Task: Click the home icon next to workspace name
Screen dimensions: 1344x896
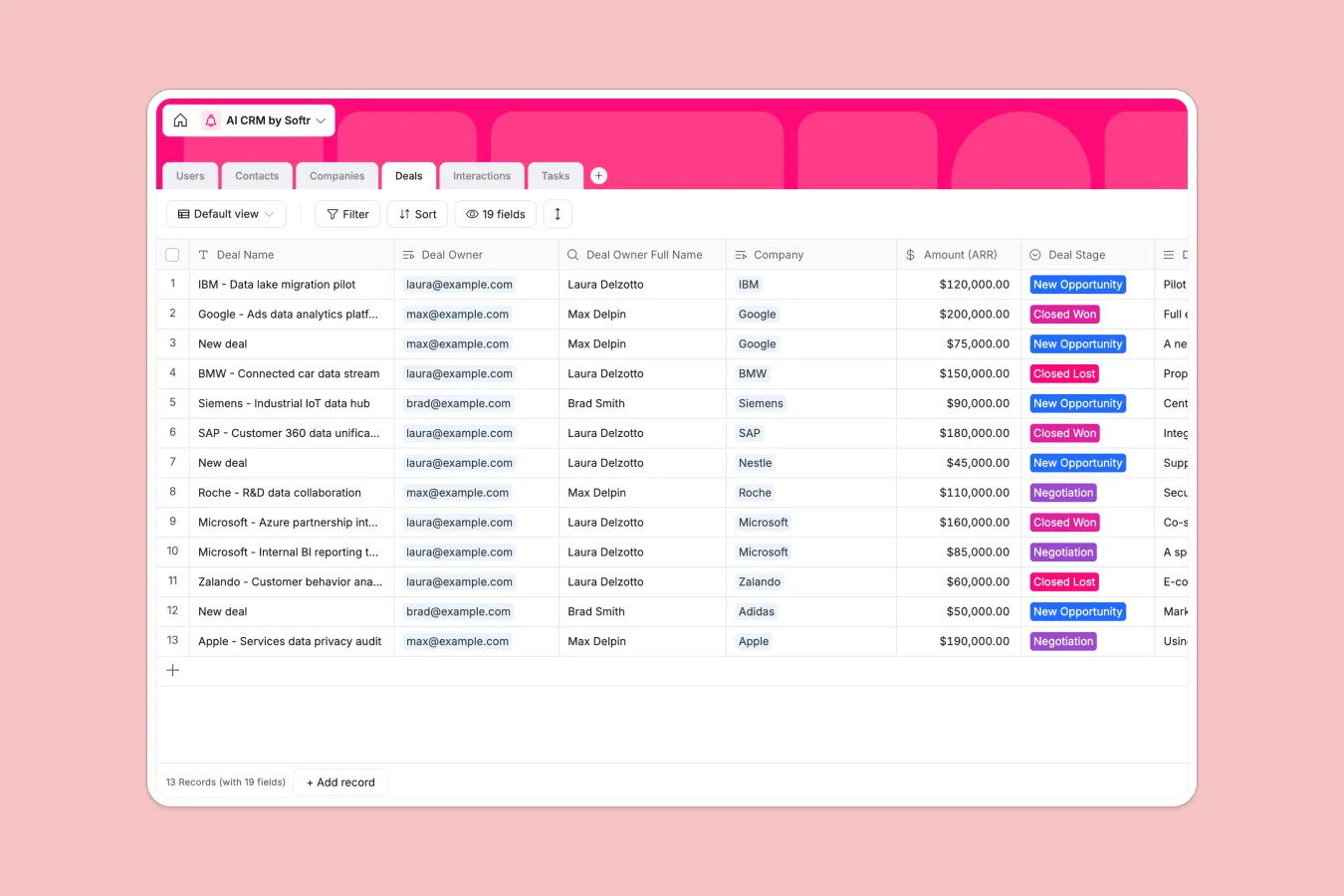Action: pos(180,119)
